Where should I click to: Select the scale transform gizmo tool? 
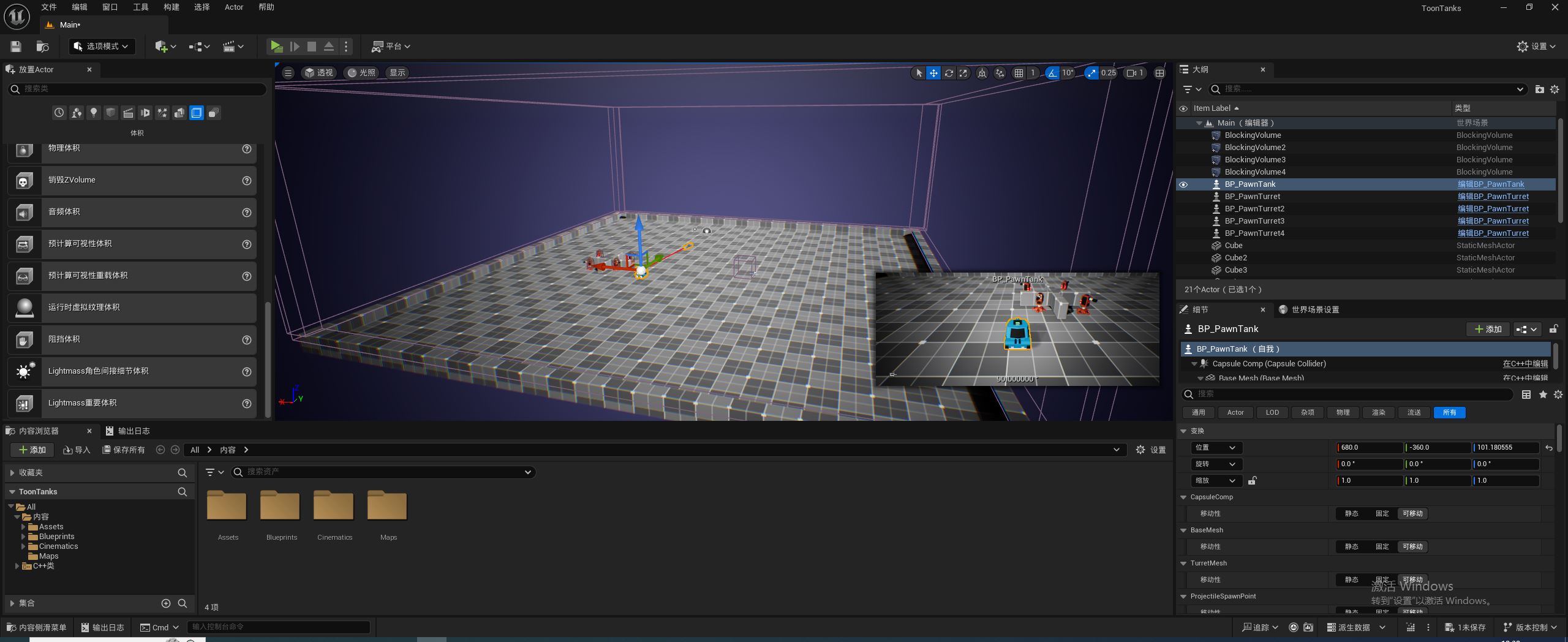click(x=963, y=73)
